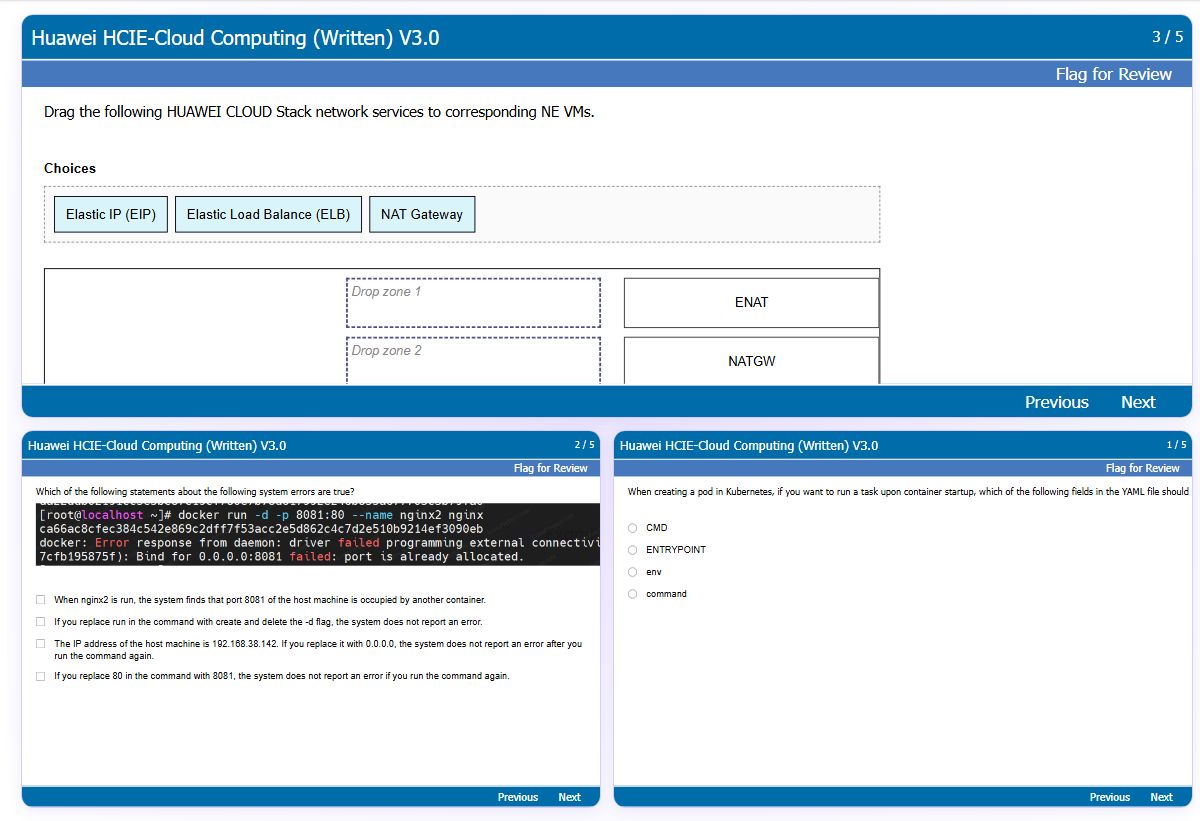Click the Kubernetes pod question text
The image size is (1200, 821).
coord(907,492)
